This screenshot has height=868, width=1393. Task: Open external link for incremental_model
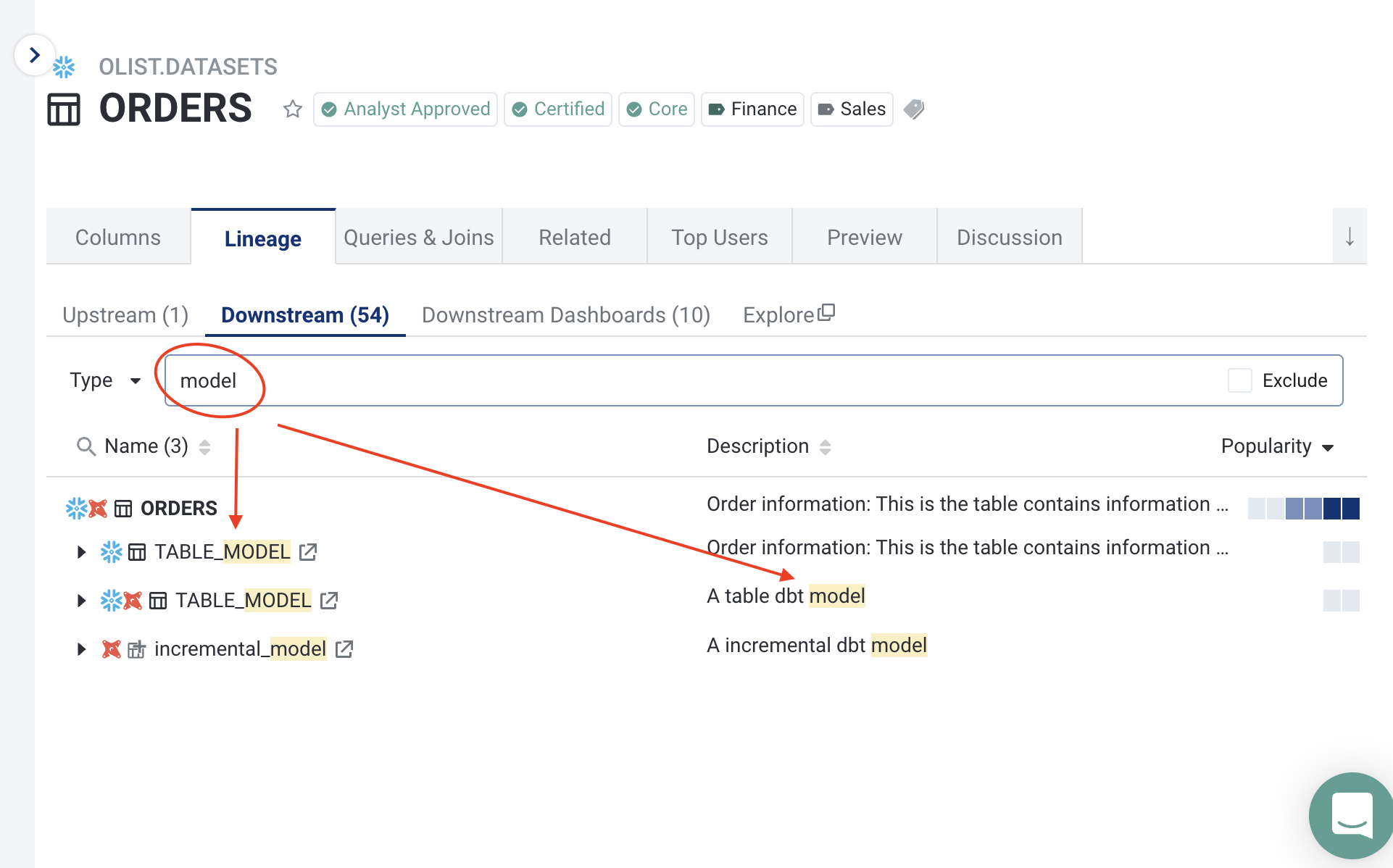tap(344, 649)
